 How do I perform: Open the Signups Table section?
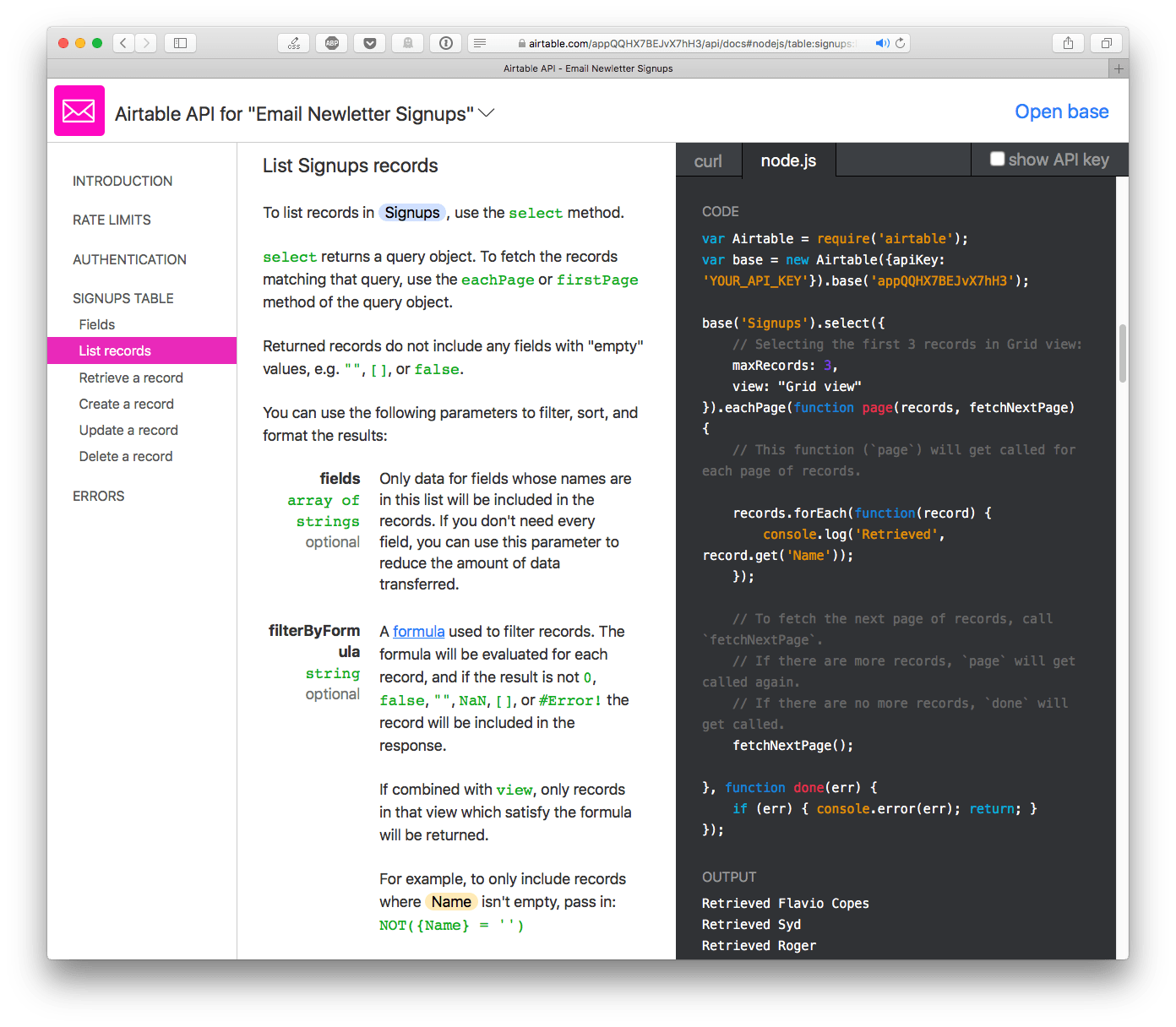[123, 298]
